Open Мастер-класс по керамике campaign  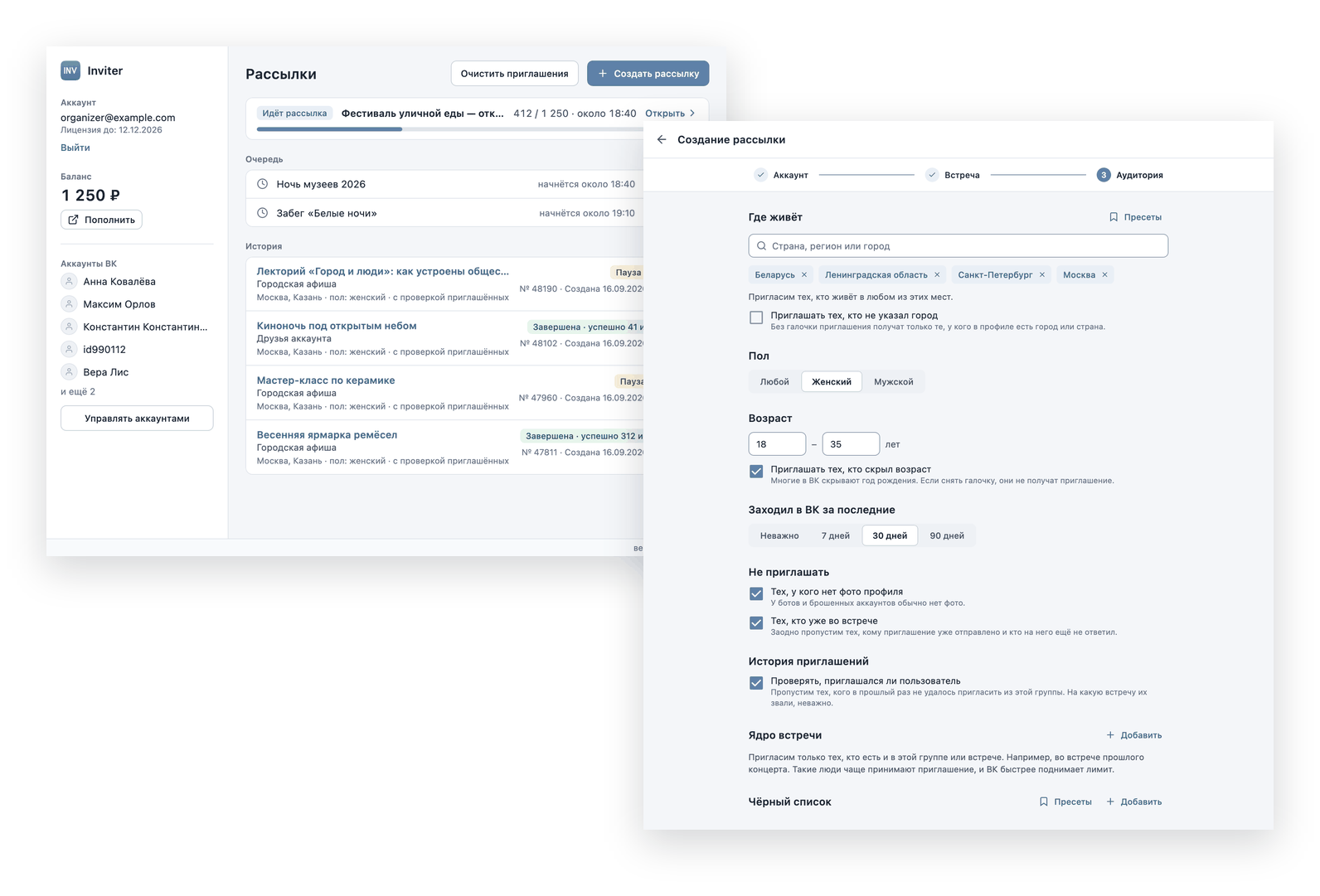click(326, 380)
